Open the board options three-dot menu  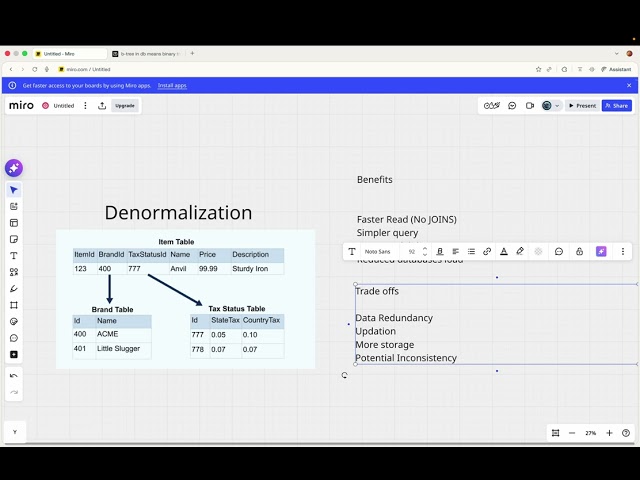(x=85, y=106)
